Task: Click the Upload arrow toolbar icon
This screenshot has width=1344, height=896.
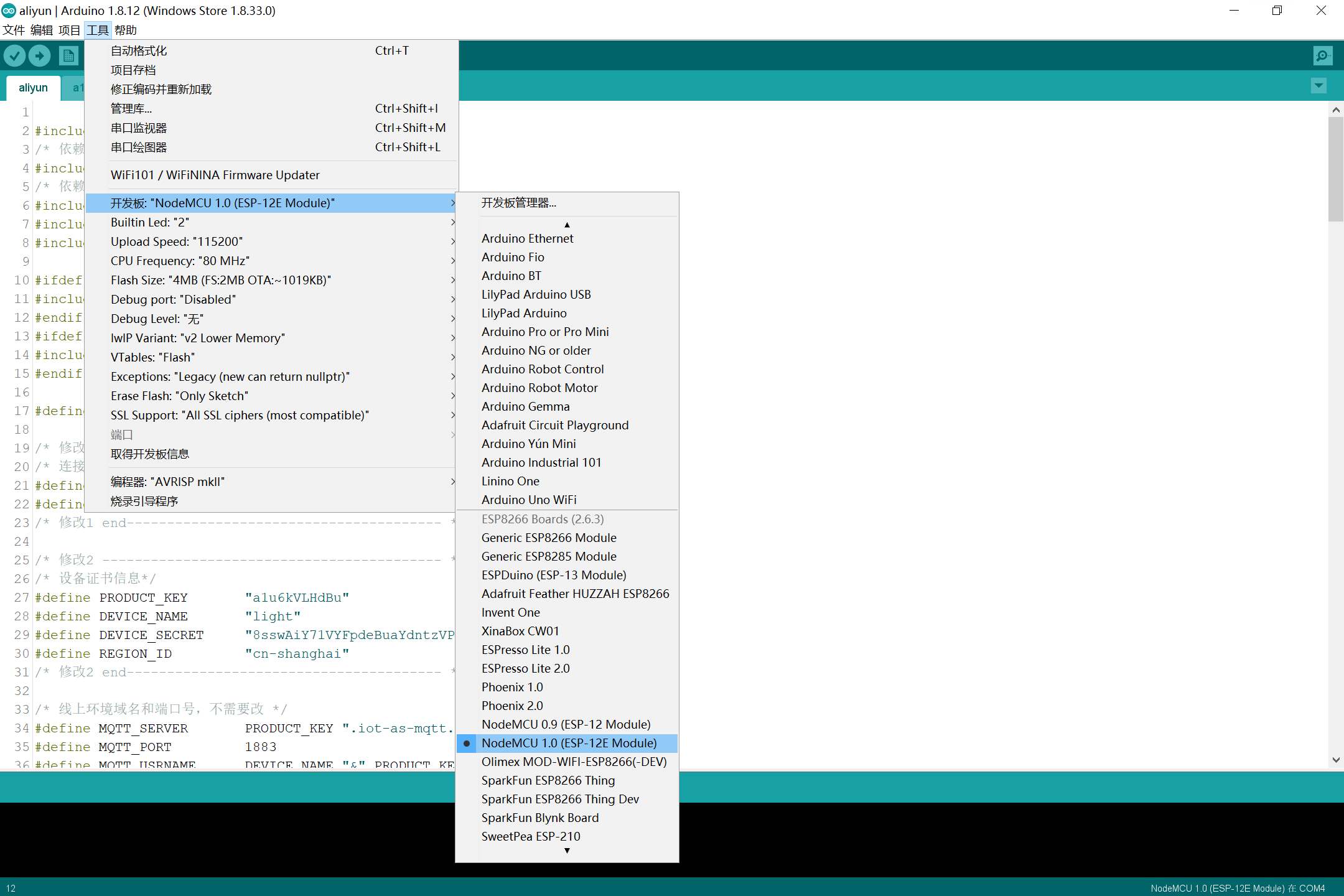Action: click(x=40, y=56)
